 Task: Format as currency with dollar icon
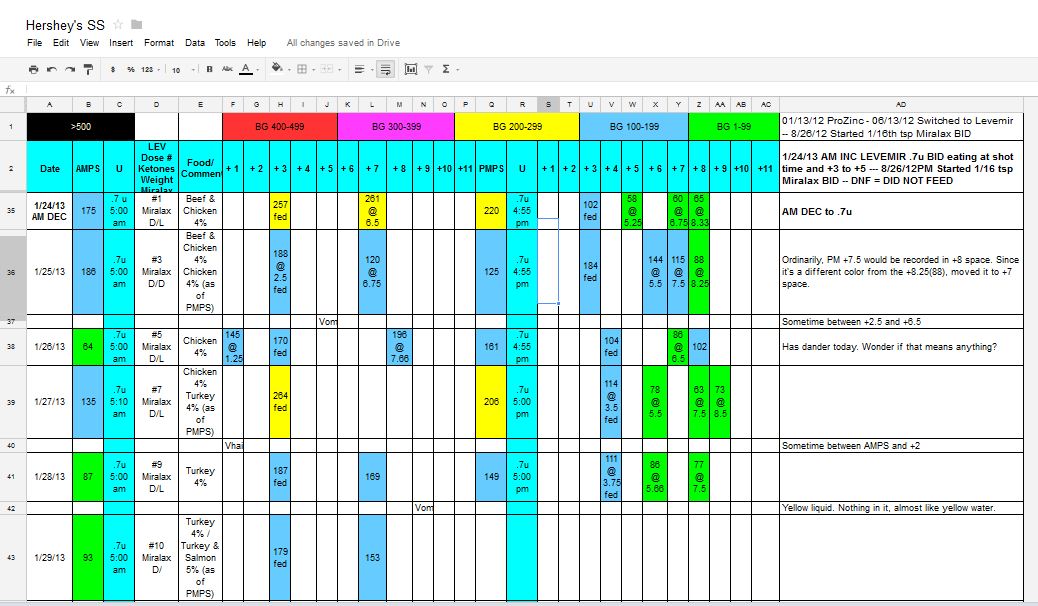pyautogui.click(x=113, y=69)
